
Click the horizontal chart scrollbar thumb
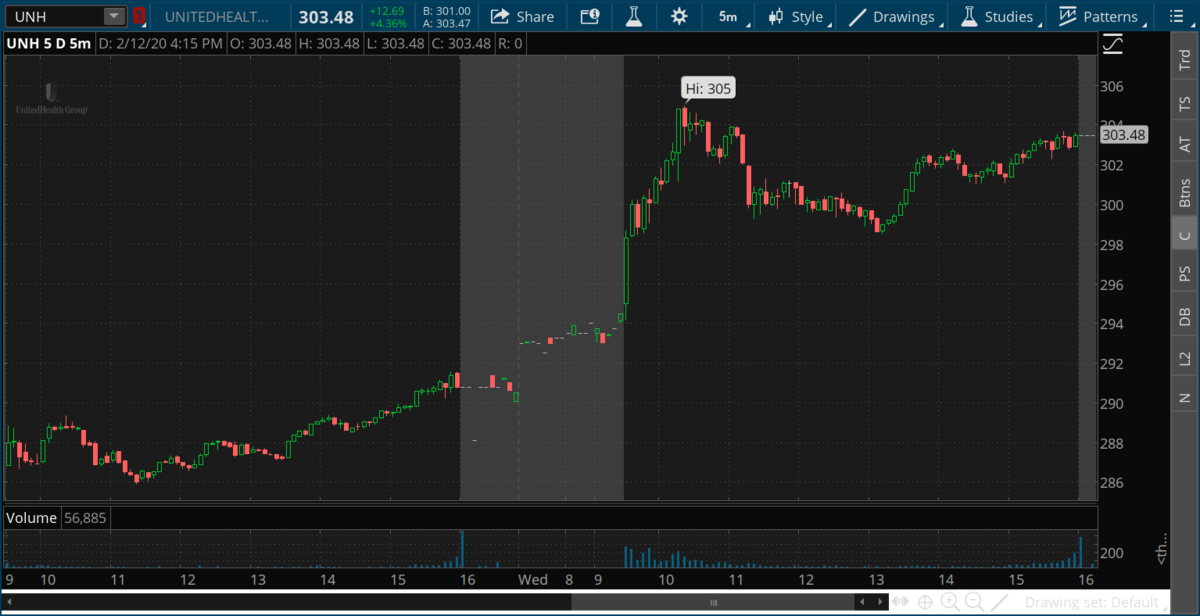click(713, 602)
